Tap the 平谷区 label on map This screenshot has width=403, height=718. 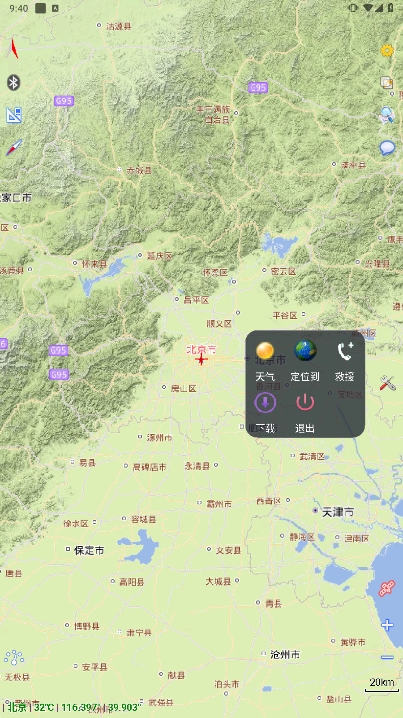tap(285, 315)
